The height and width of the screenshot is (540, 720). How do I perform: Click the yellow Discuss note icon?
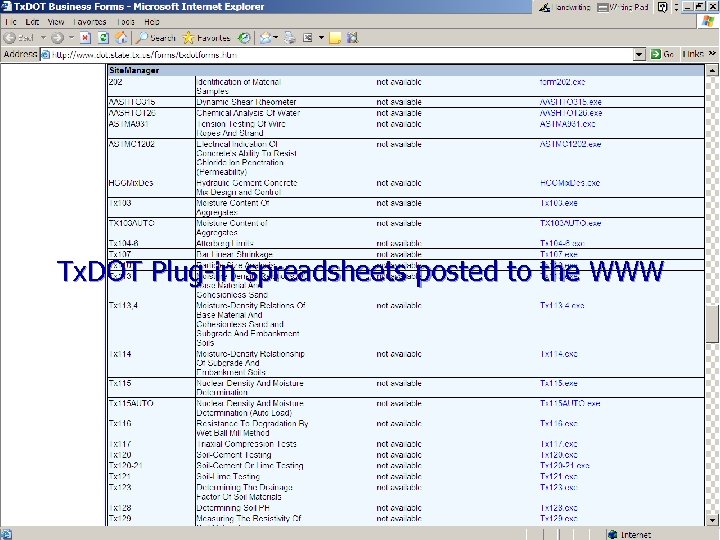[335, 38]
